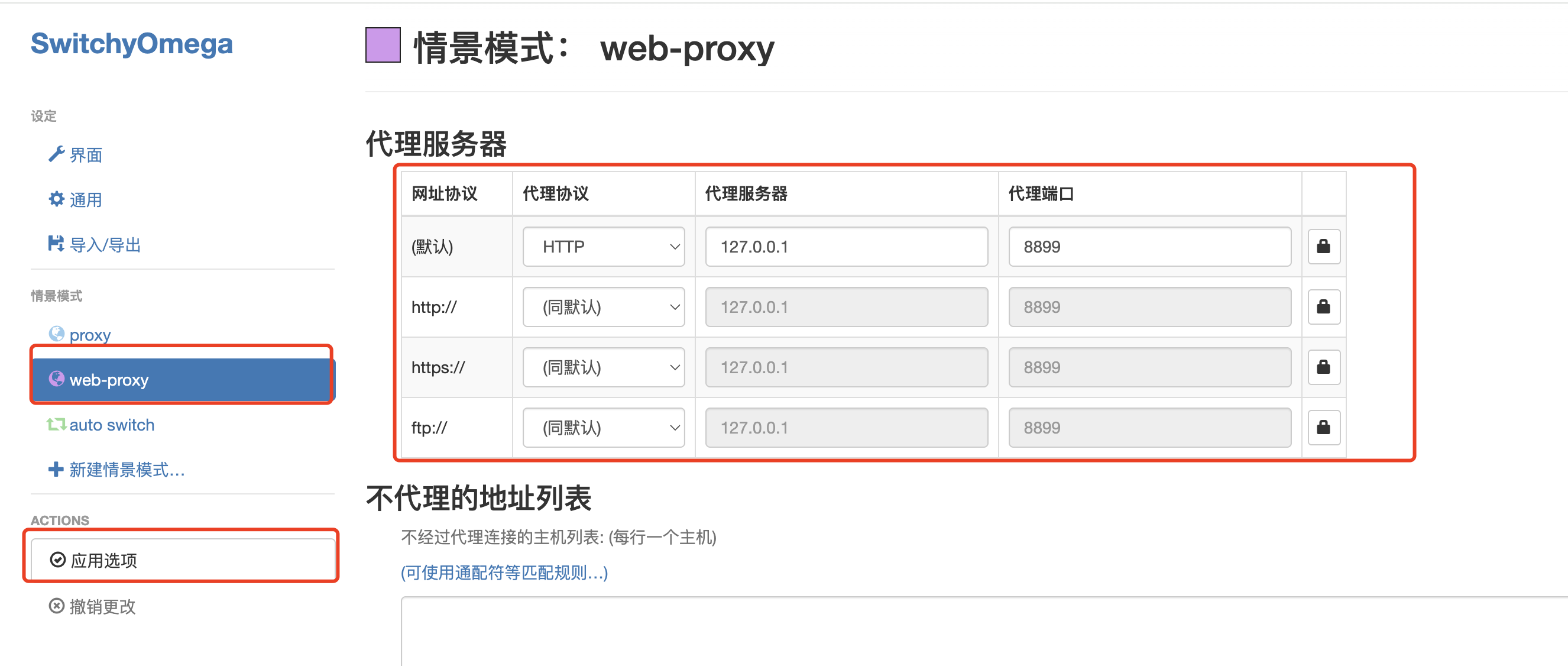The image size is (1568, 666).
Task: Open the wildcard matching rules help link
Action: pos(504,572)
